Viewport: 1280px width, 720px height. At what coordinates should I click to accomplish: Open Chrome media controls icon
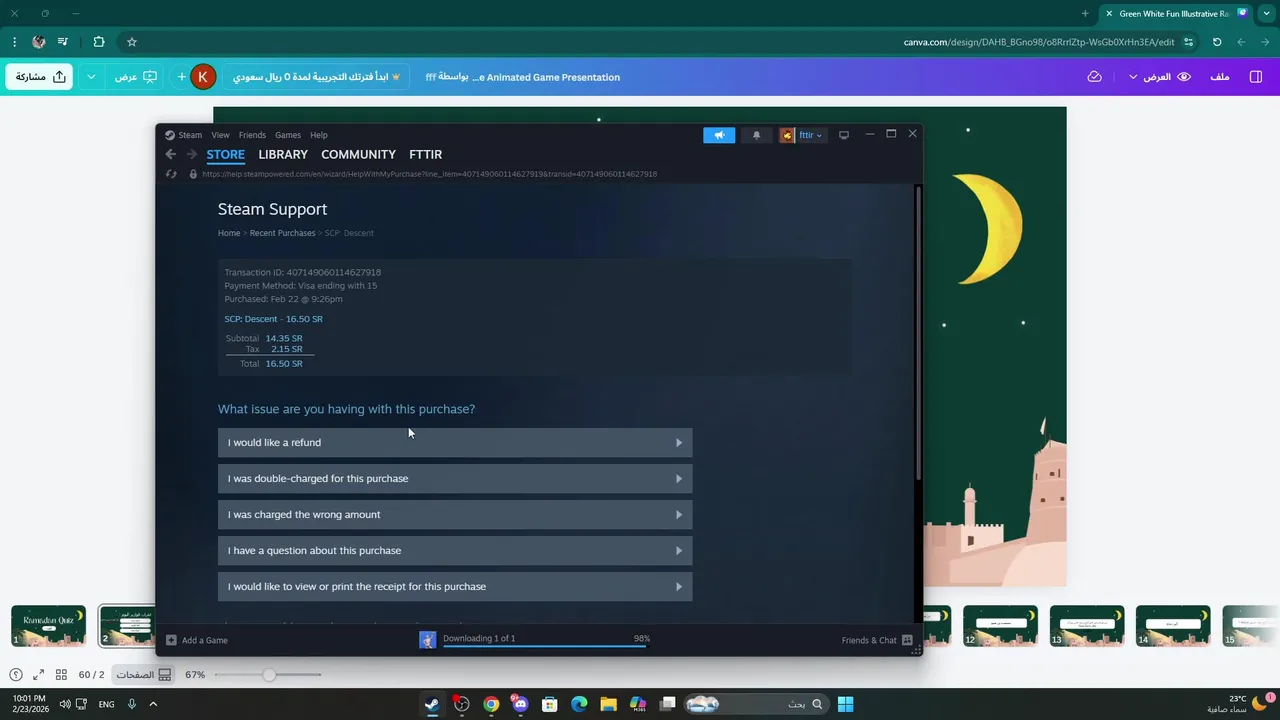pyautogui.click(x=63, y=42)
